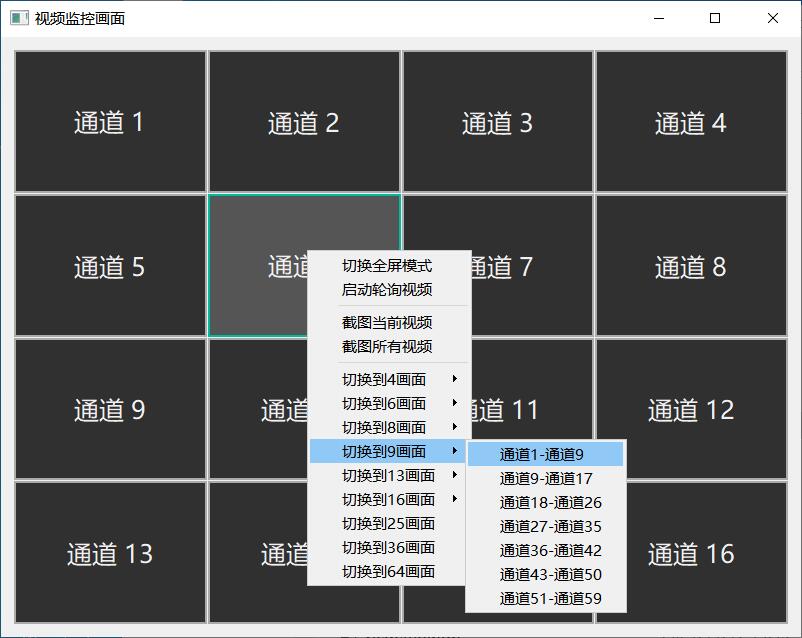
Task: Click the 通道 8 video panel
Action: (x=691, y=266)
